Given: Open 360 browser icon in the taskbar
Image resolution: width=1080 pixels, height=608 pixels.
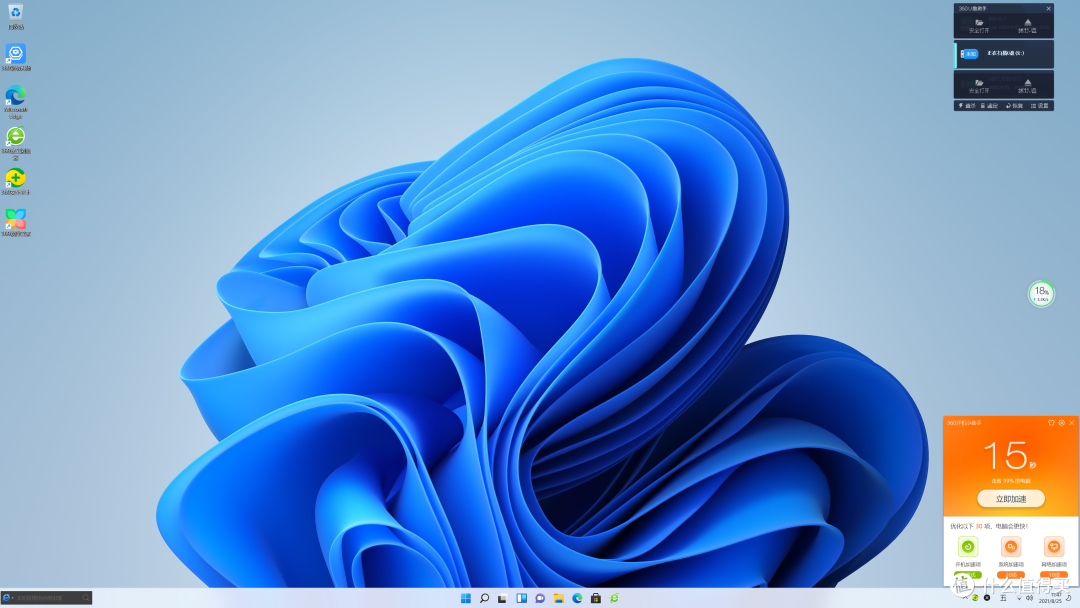Looking at the screenshot, I should click(614, 598).
